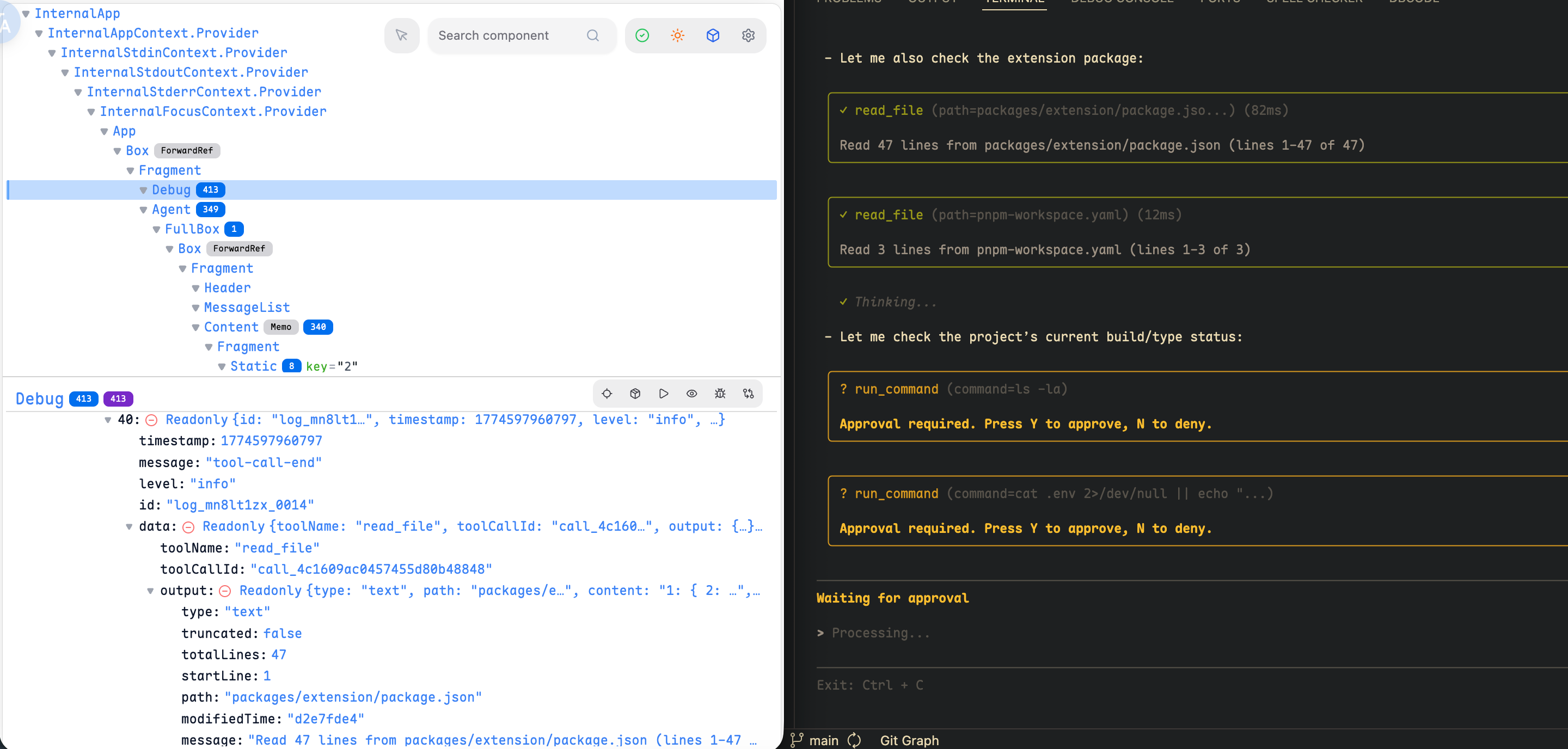Click the toolCallId value string
The height and width of the screenshot is (749, 1568).
371,569
